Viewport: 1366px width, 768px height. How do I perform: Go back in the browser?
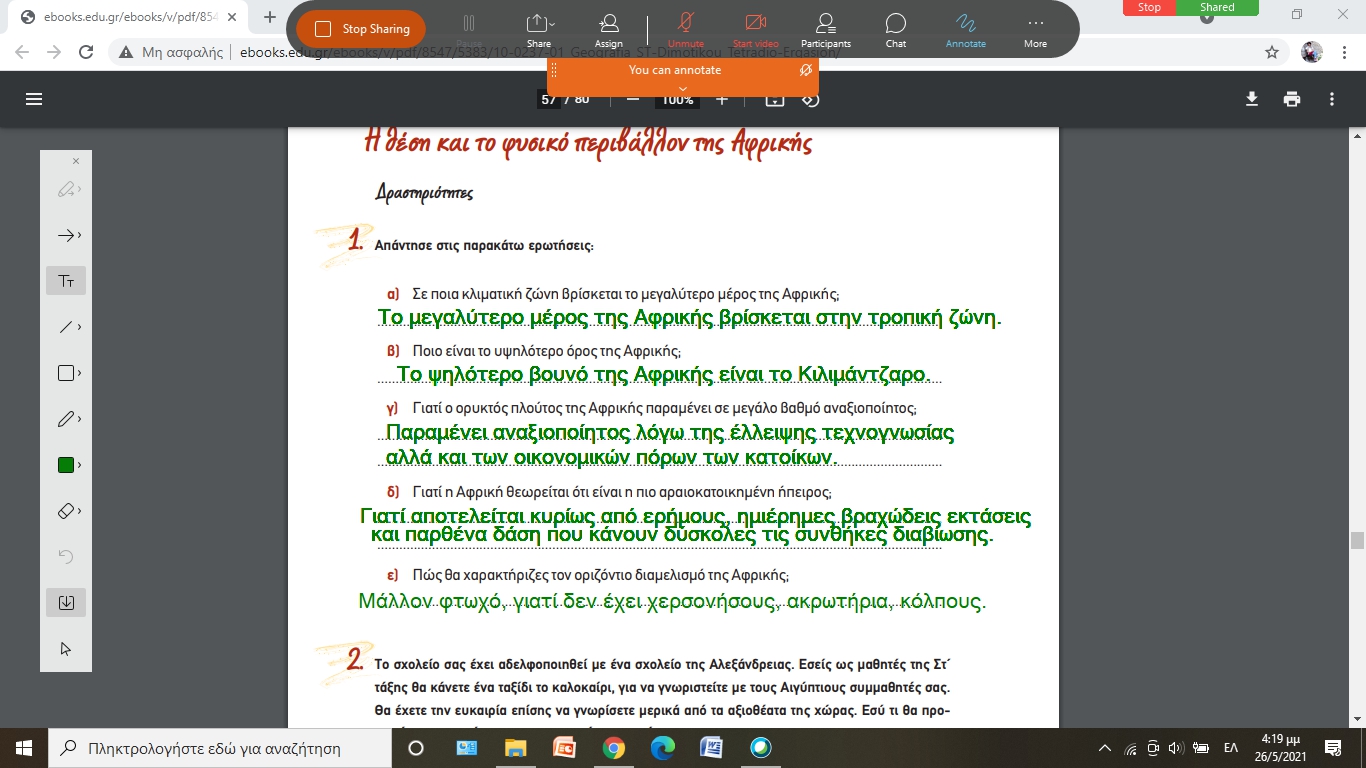tap(24, 52)
